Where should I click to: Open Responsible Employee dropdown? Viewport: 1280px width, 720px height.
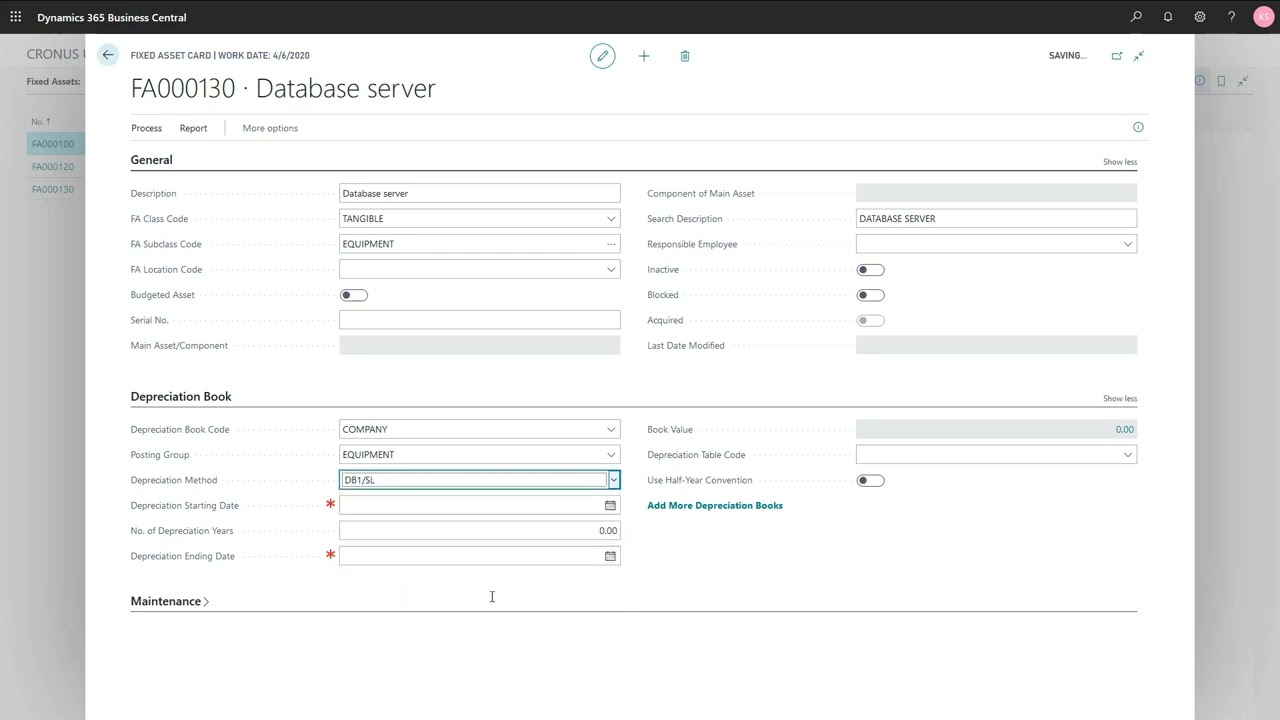[1127, 244]
